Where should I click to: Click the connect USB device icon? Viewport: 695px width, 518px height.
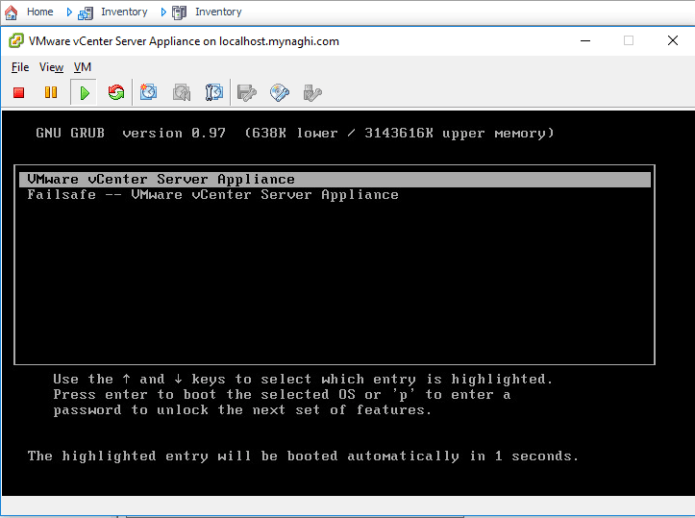pyautogui.click(x=312, y=93)
